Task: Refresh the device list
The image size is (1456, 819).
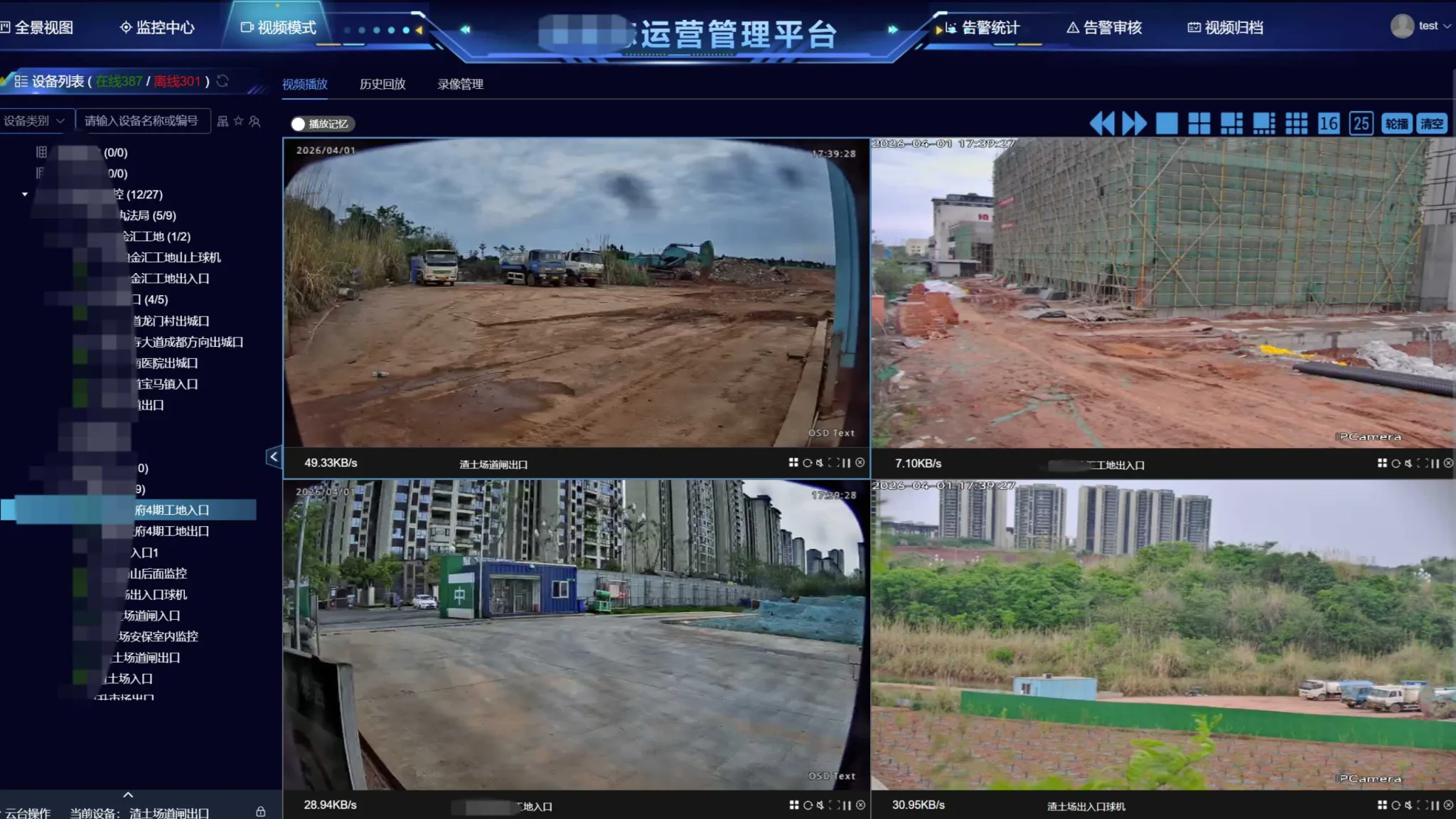Action: pos(223,81)
